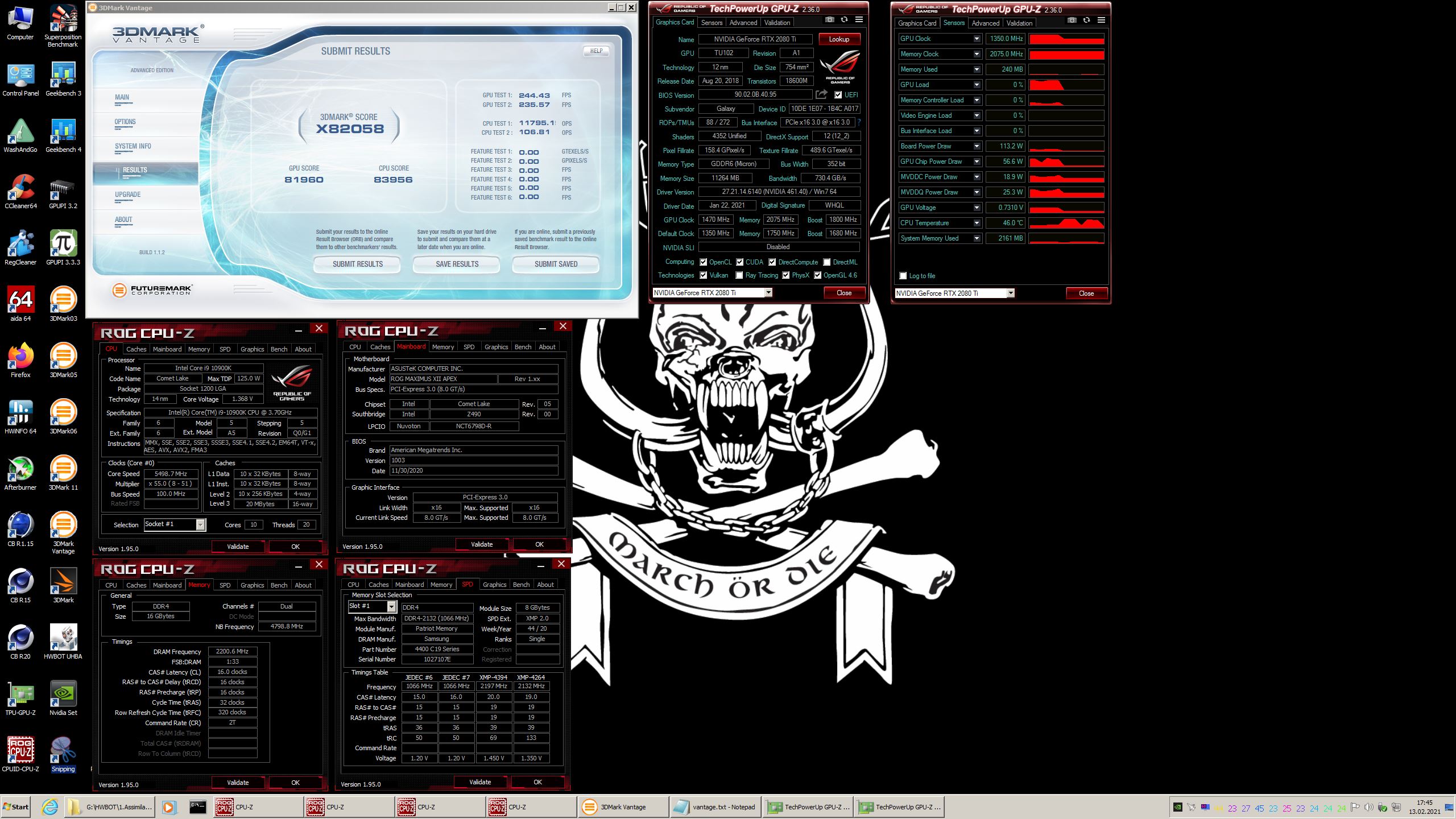Viewport: 1456px width, 819px height.
Task: Toggle DirectML checkbox
Action: point(827,262)
